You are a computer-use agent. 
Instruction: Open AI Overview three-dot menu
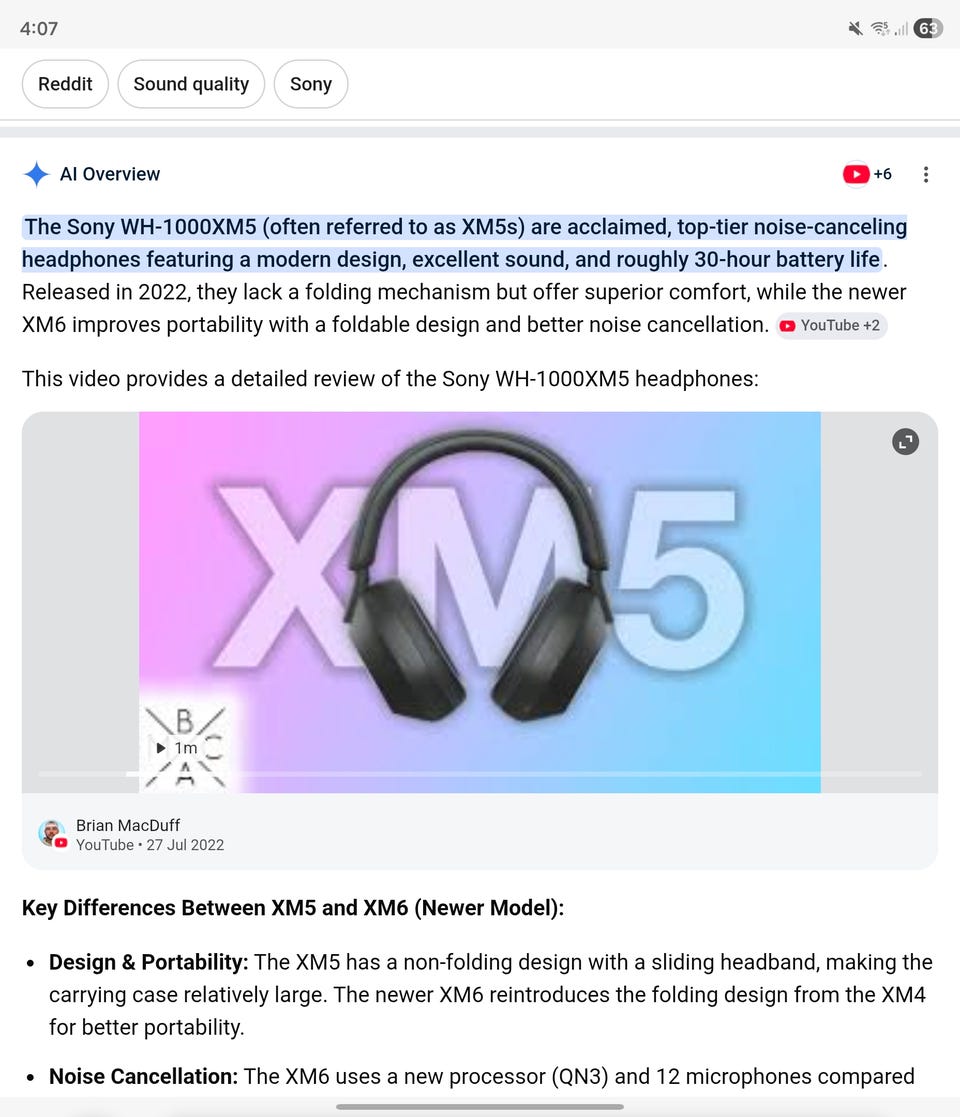(925, 175)
